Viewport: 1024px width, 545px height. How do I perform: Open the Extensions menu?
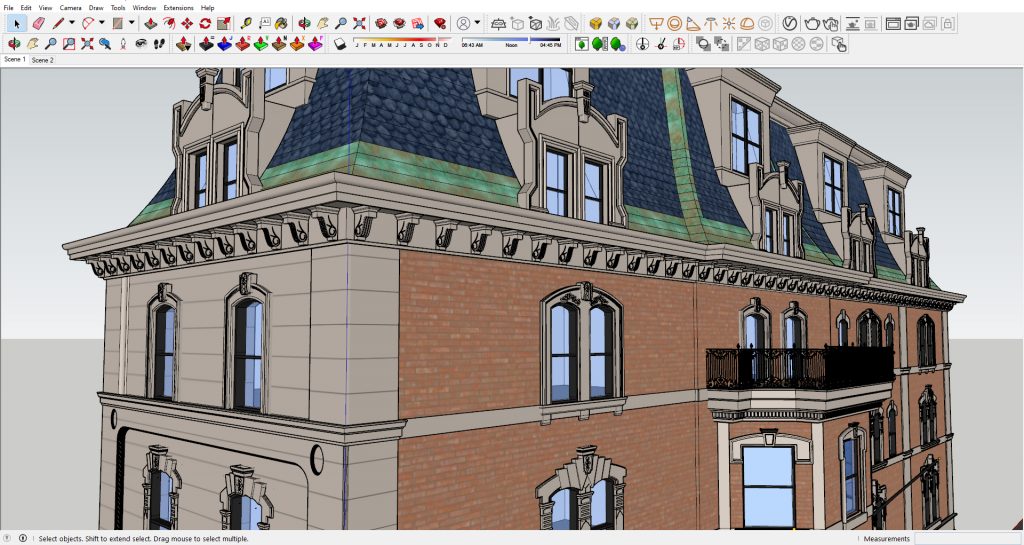[178, 7]
